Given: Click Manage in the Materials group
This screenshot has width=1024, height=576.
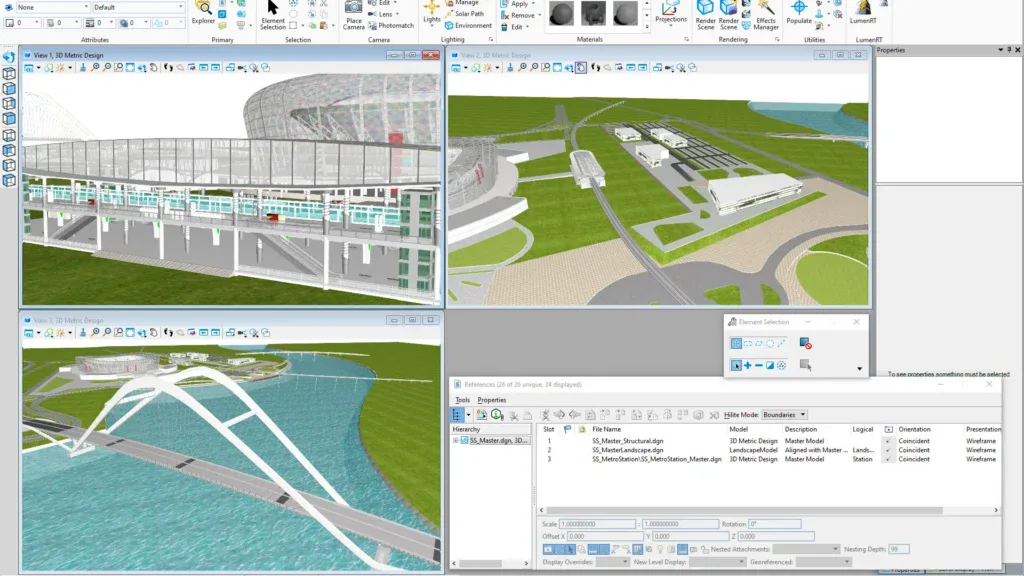Looking at the screenshot, I should [468, 3].
